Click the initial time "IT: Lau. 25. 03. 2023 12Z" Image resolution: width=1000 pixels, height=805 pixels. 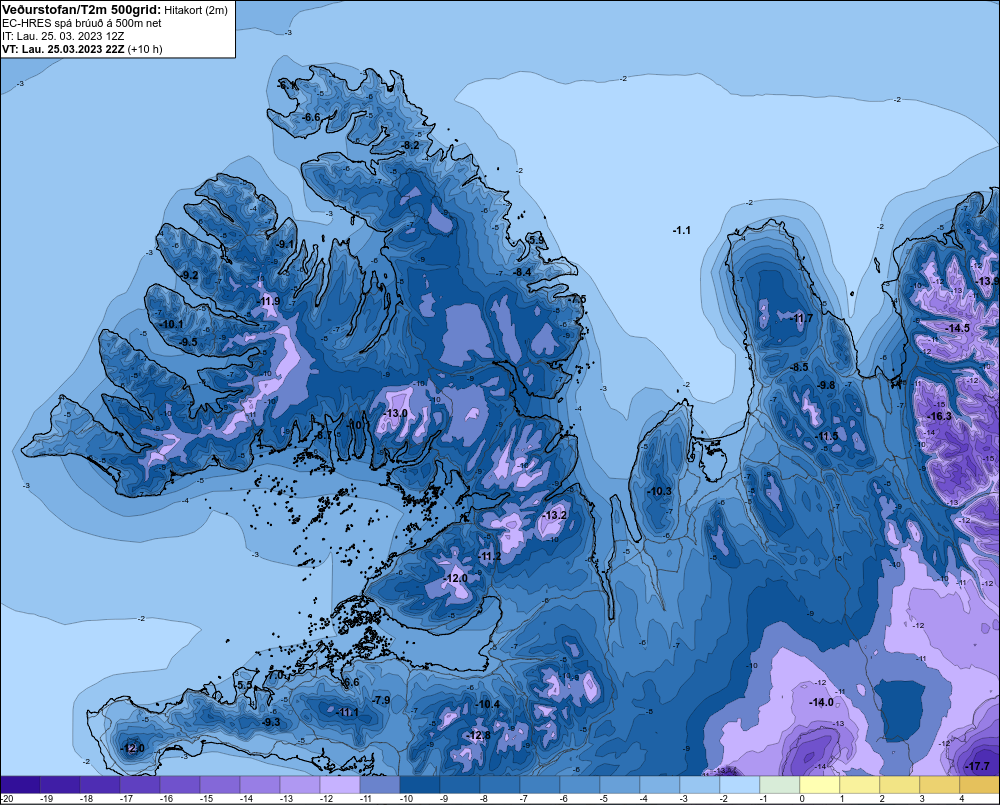(x=63, y=36)
